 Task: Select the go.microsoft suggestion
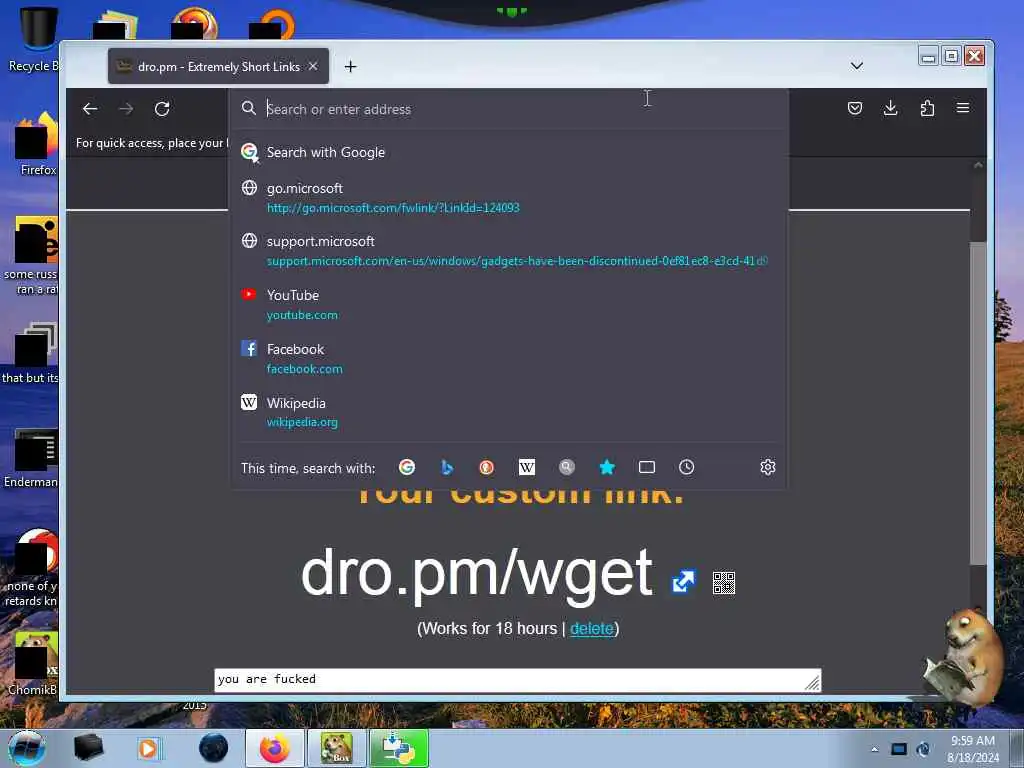tap(508, 197)
